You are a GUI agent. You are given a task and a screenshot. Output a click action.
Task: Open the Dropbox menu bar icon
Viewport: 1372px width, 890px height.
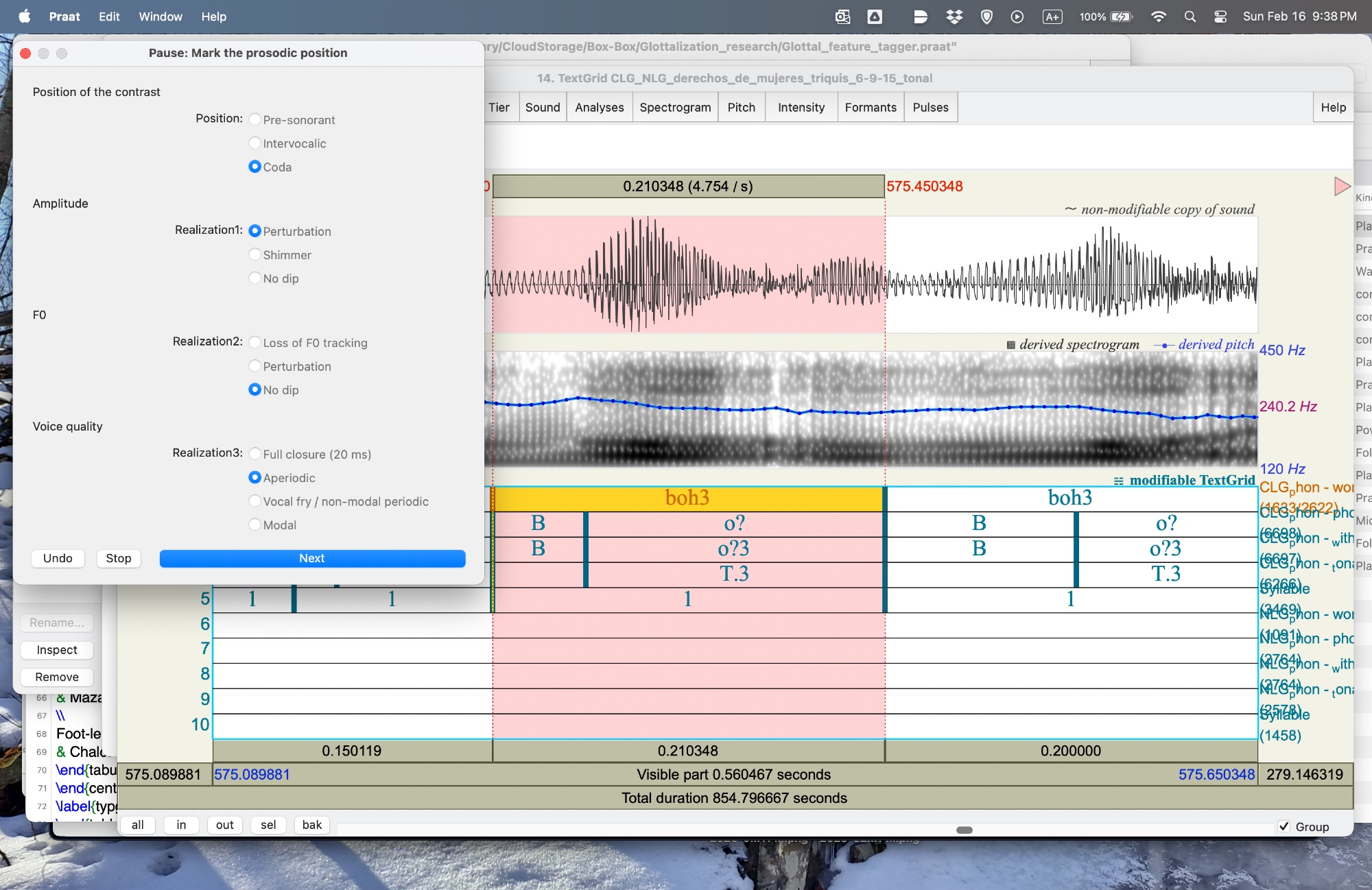point(954,16)
